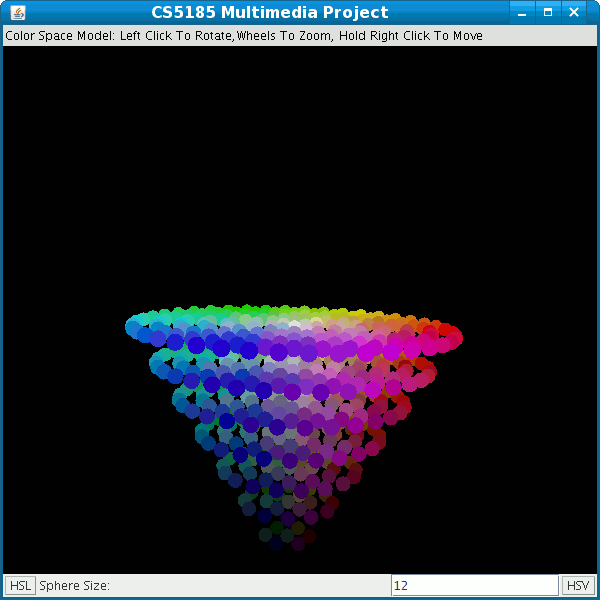Click the Sphere Size label
The width and height of the screenshot is (600, 600).
pyautogui.click(x=74, y=585)
